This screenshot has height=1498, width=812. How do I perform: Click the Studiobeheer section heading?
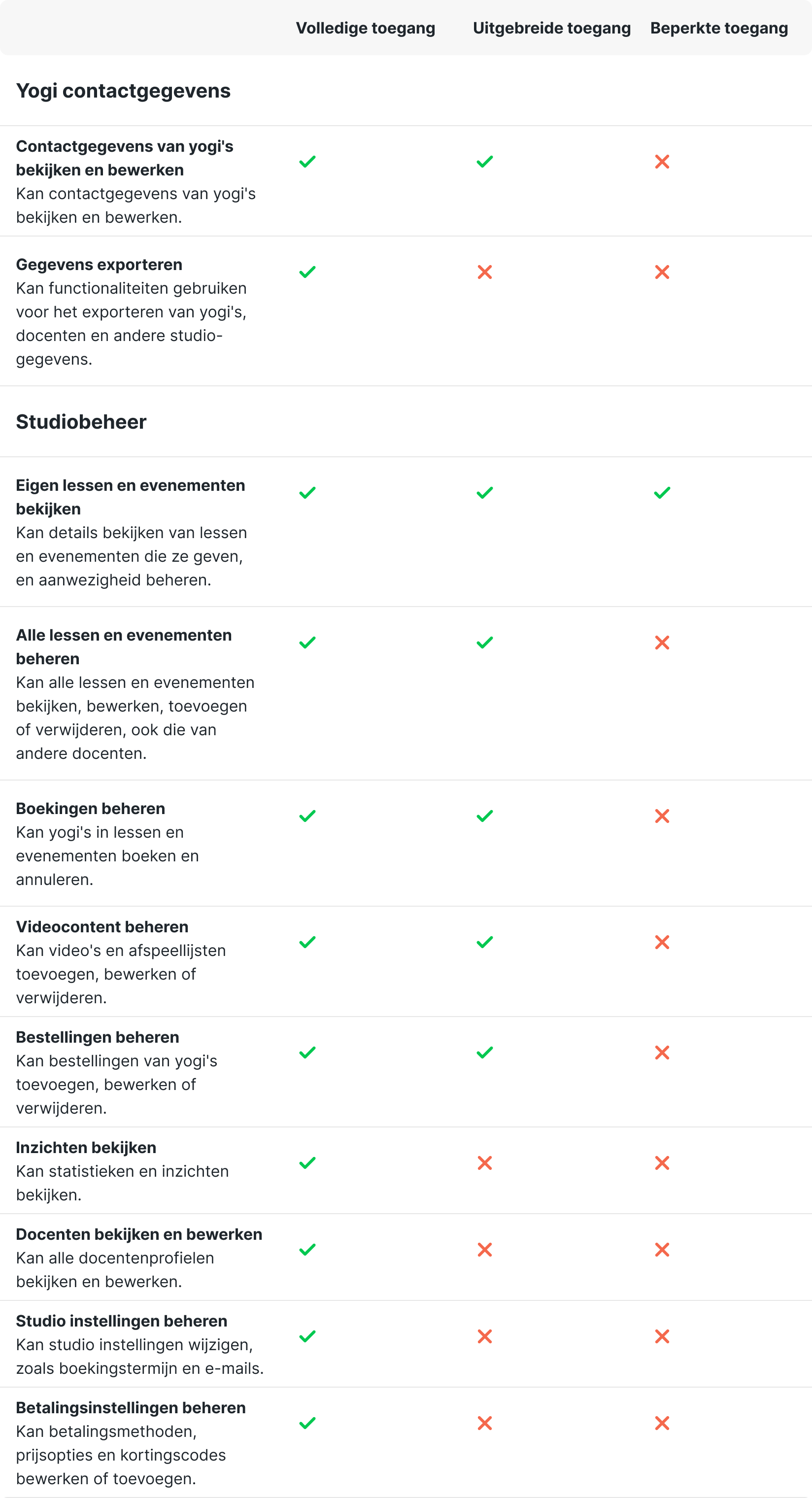[x=81, y=422]
